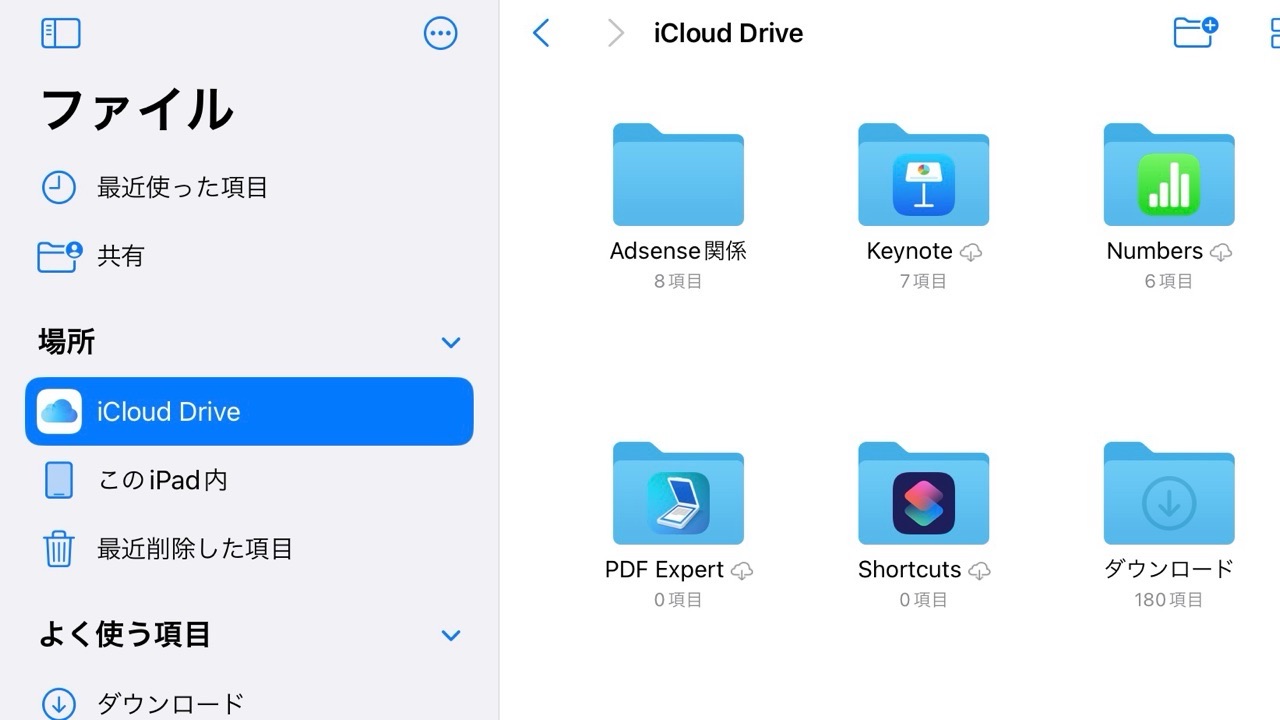This screenshot has height=720, width=1280.
Task: Open the Keynote folder
Action: click(923, 176)
